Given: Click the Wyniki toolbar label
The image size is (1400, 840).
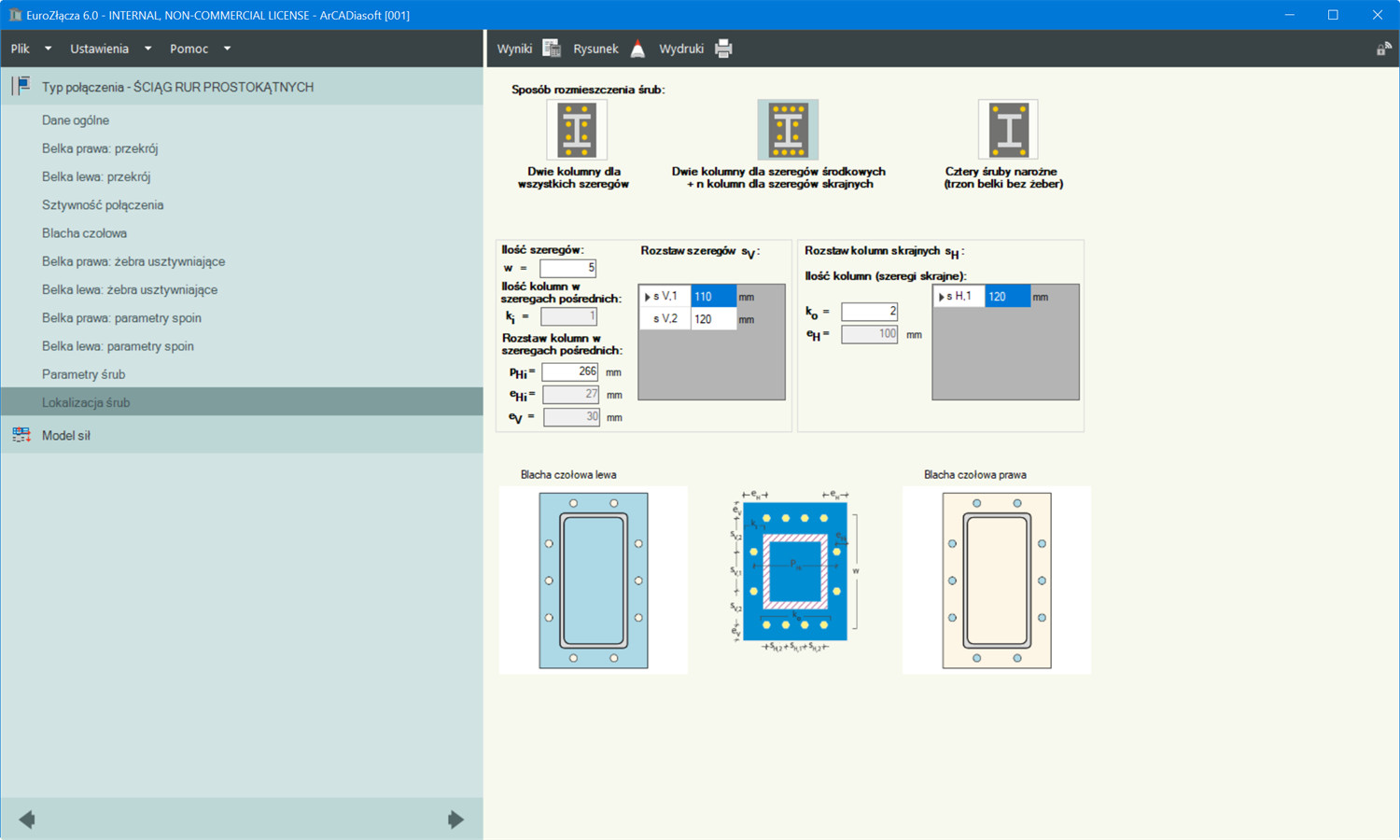Looking at the screenshot, I should (x=514, y=49).
